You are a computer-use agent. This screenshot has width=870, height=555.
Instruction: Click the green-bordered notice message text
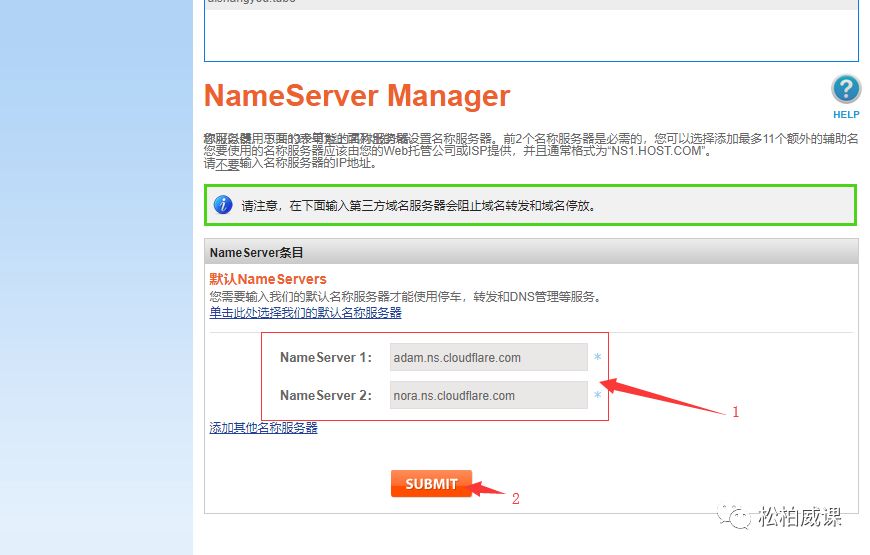click(x=424, y=206)
